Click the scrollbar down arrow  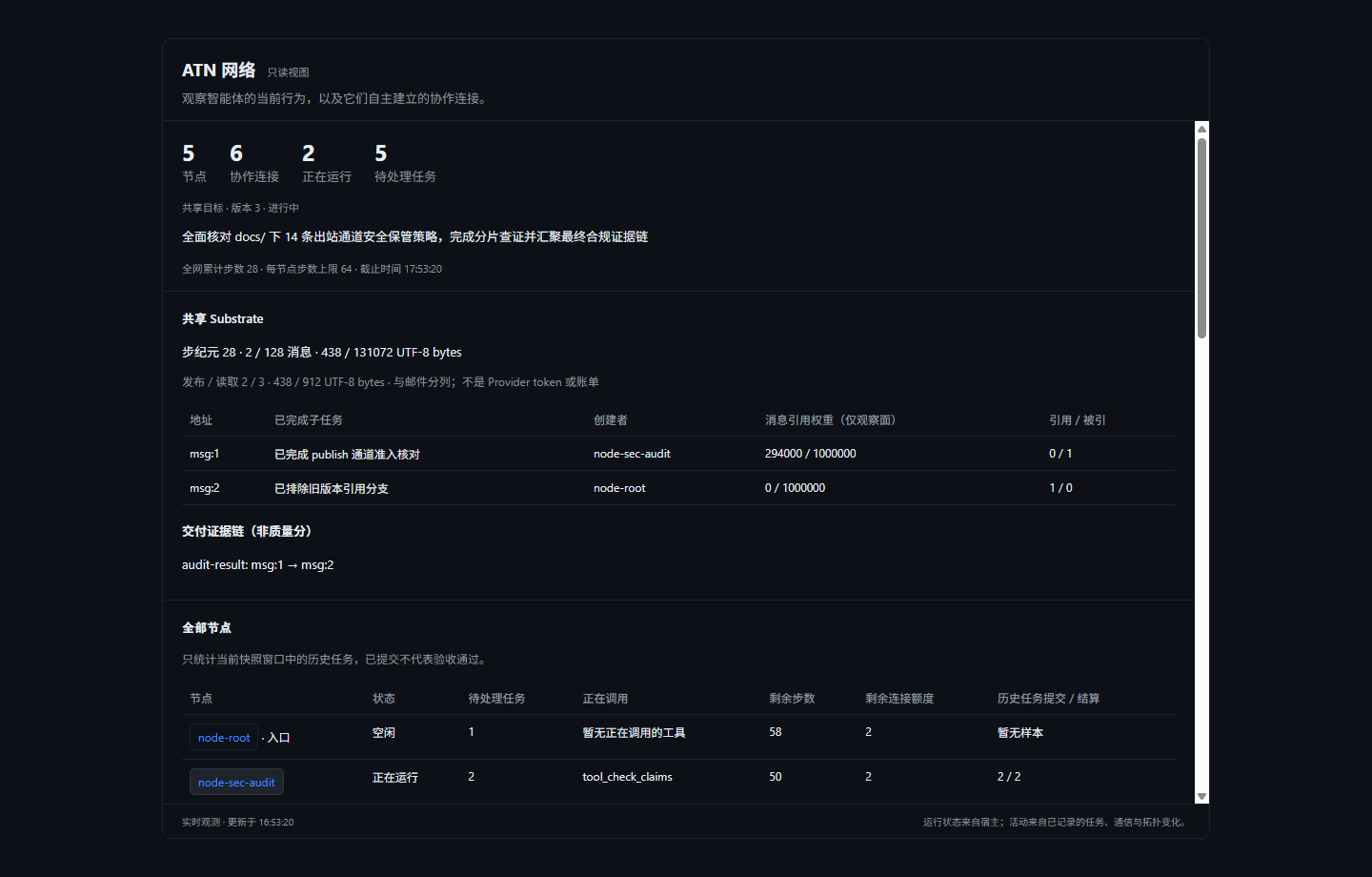tap(1201, 797)
